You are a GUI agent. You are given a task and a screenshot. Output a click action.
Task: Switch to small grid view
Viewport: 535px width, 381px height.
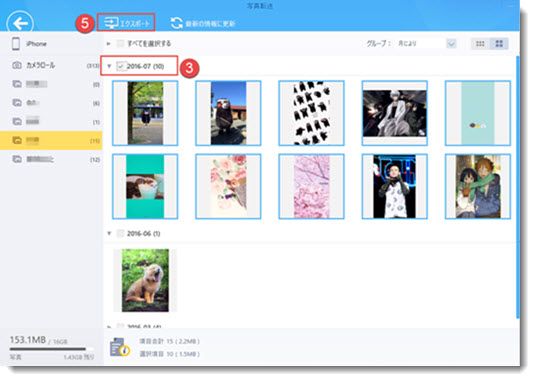480,44
